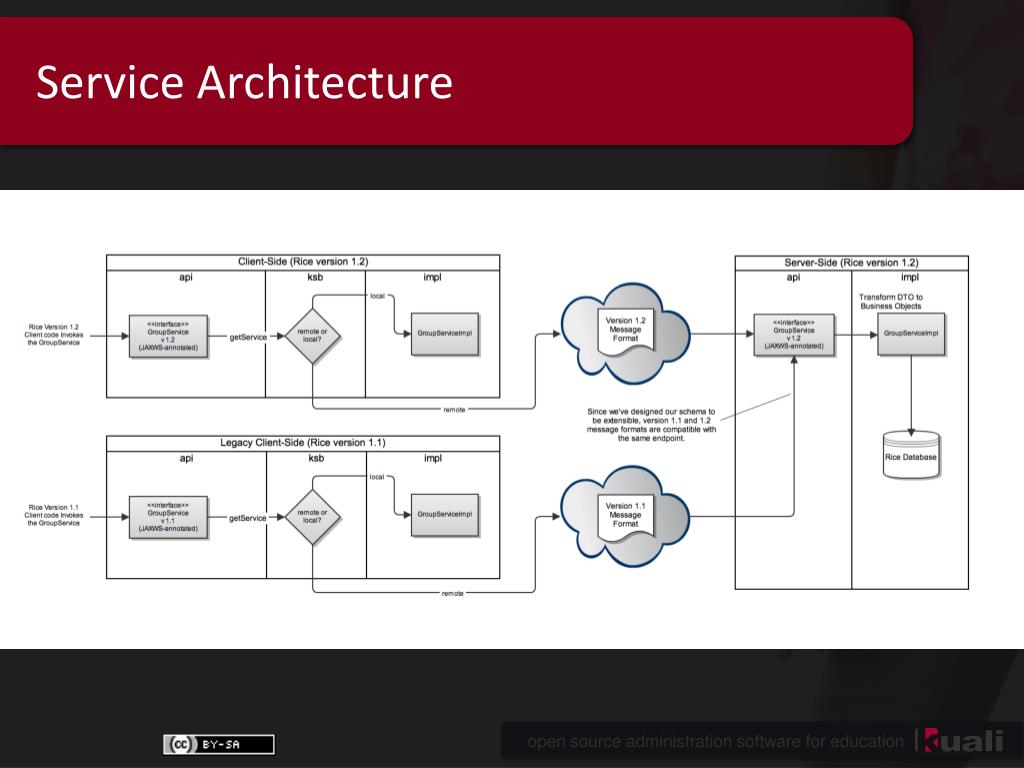Image resolution: width=1024 pixels, height=768 pixels.
Task: Click the impl label in Server-Side
Action: 910,278
